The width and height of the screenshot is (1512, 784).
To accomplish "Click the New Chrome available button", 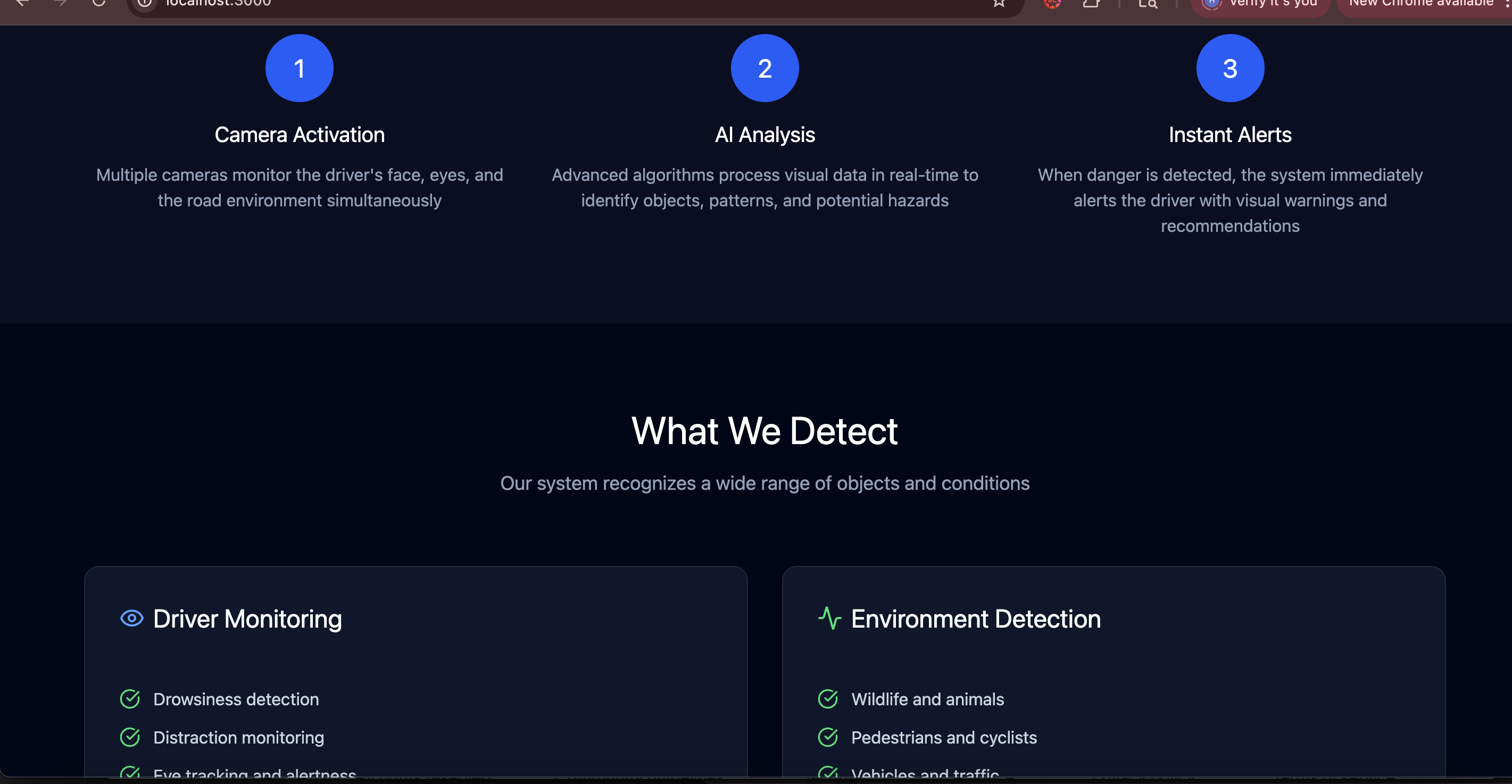I will point(1420,4).
